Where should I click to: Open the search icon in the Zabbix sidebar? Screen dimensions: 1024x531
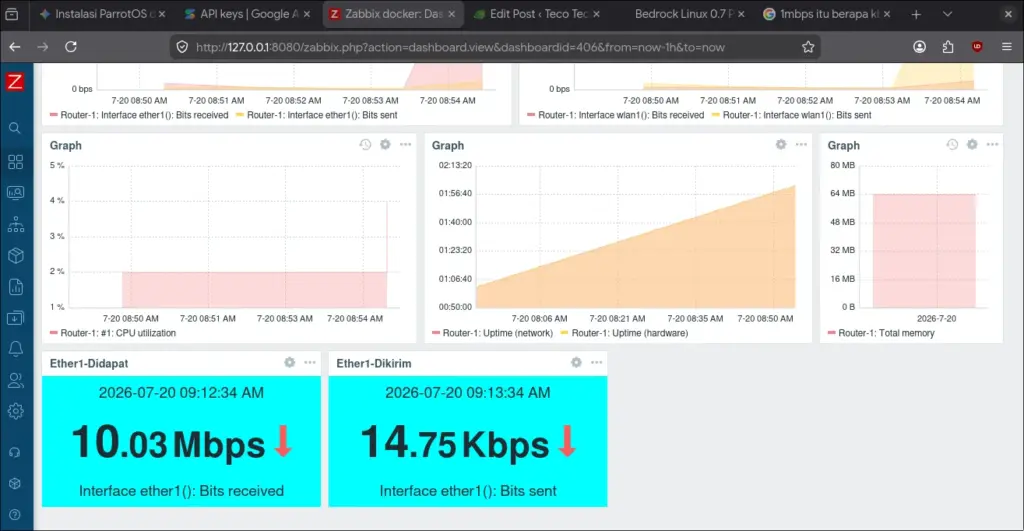(14, 128)
